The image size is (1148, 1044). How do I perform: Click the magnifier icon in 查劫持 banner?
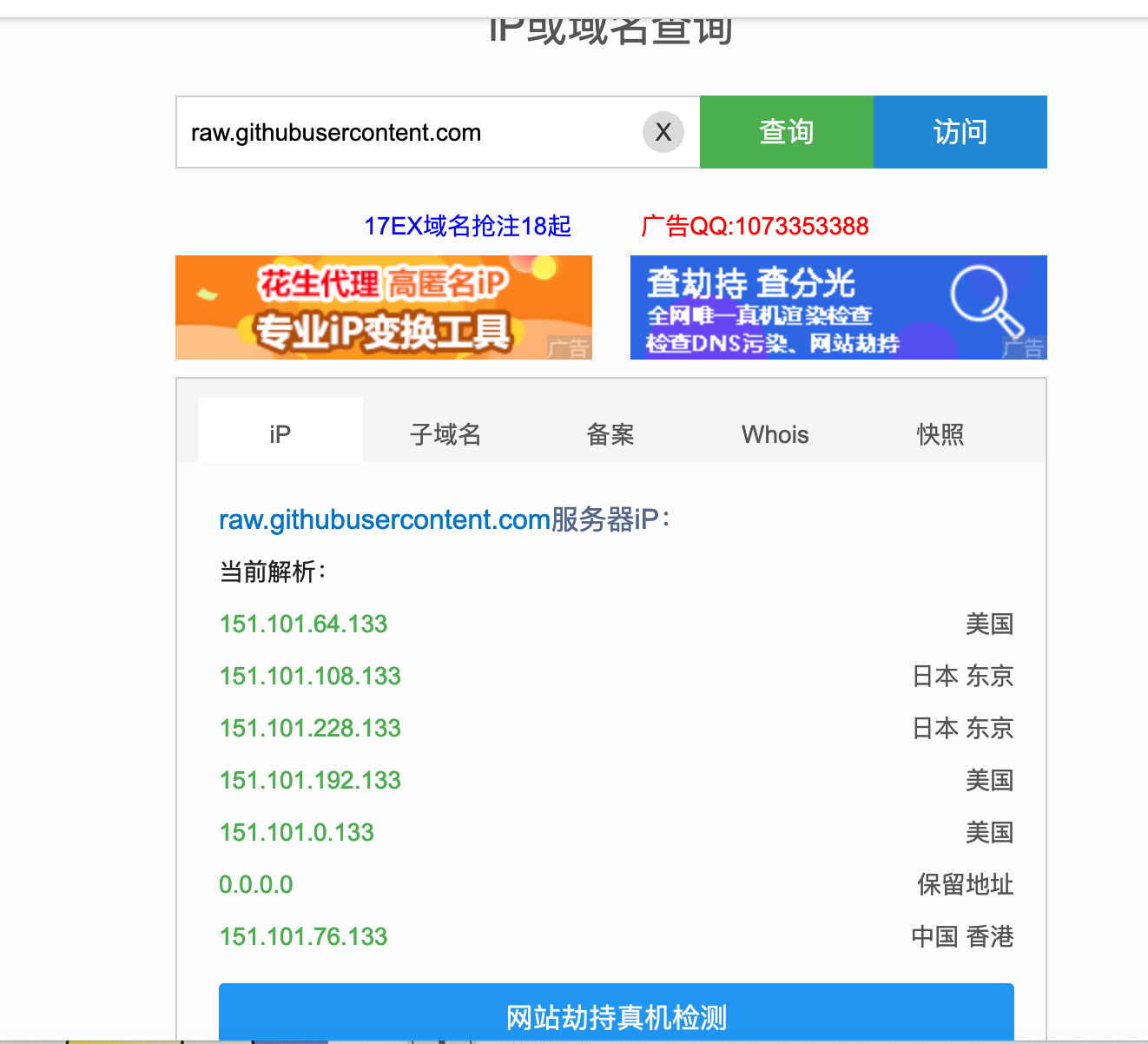coord(986,301)
